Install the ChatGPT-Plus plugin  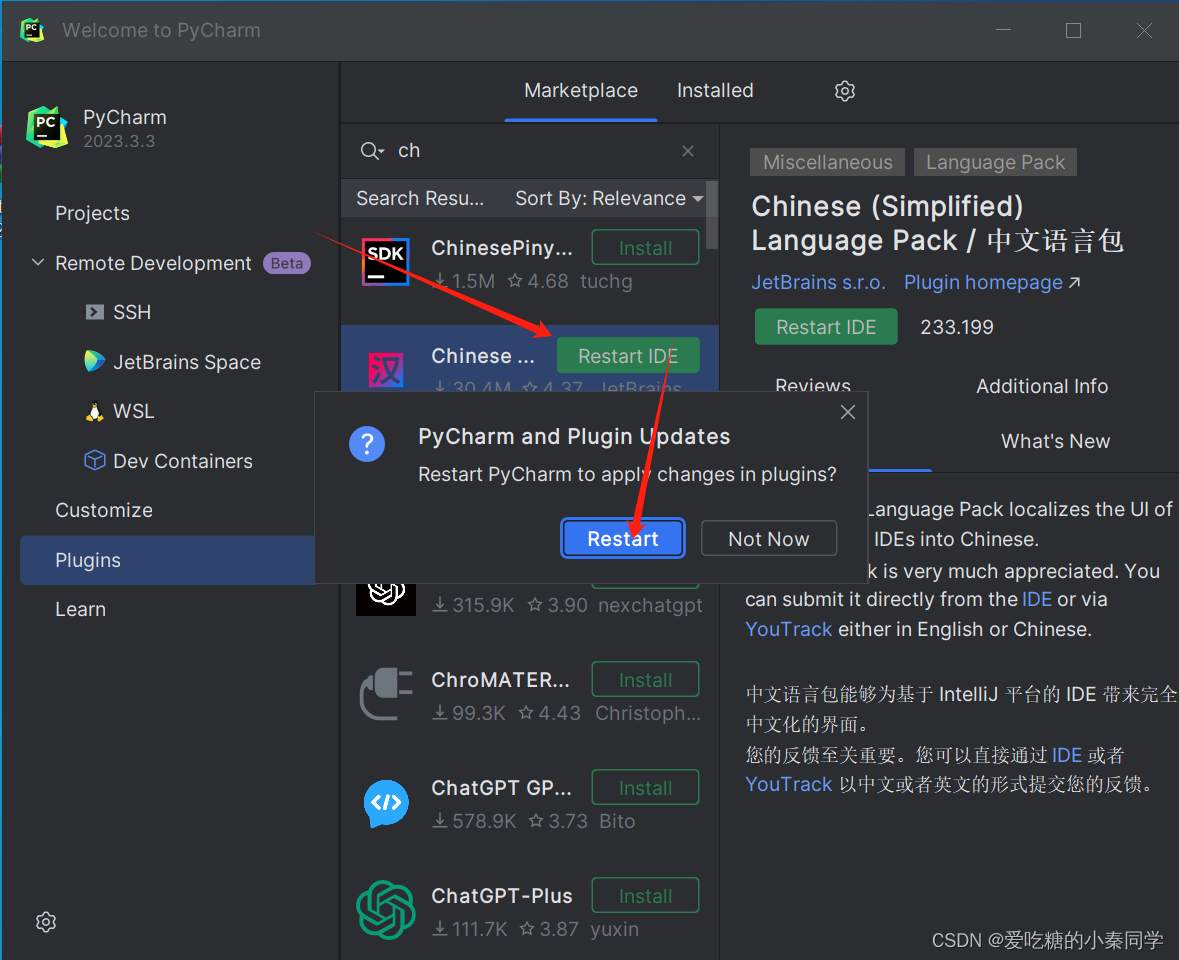click(x=645, y=896)
